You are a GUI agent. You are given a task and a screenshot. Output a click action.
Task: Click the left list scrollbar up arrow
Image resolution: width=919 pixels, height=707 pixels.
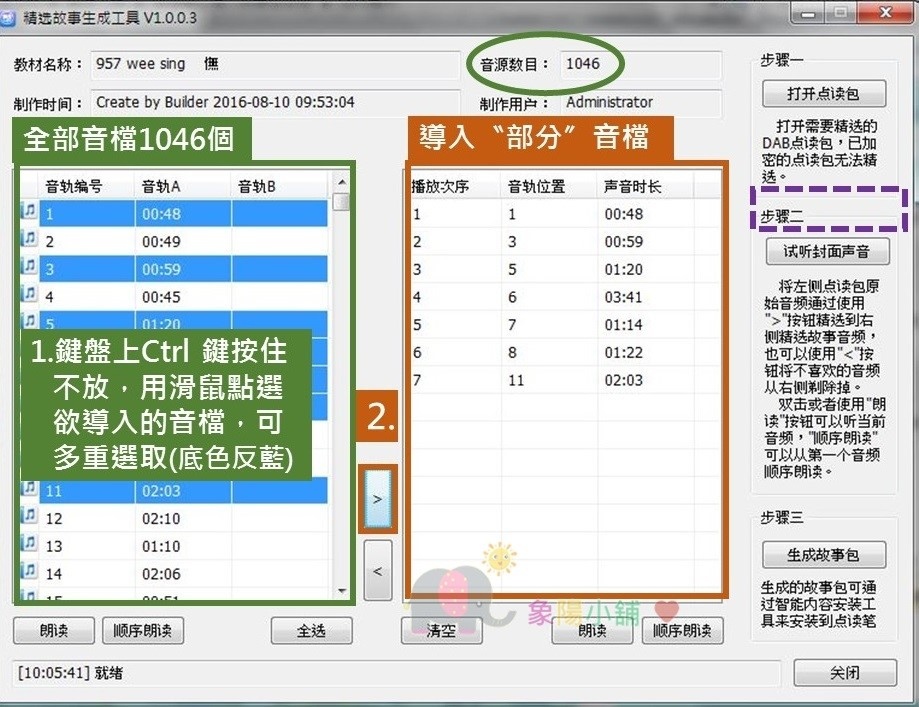click(341, 182)
